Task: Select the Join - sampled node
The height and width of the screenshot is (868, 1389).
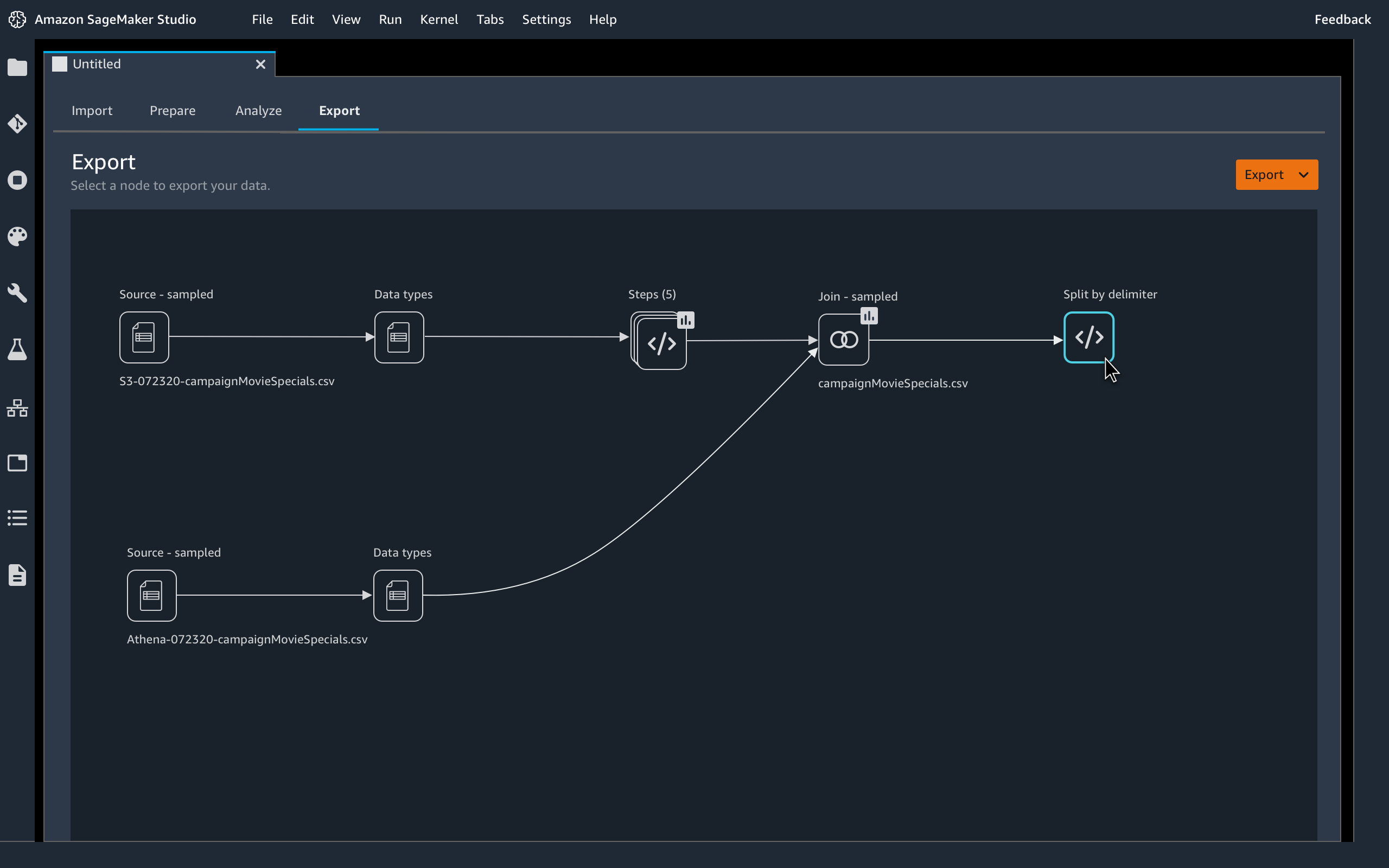Action: coord(843,340)
